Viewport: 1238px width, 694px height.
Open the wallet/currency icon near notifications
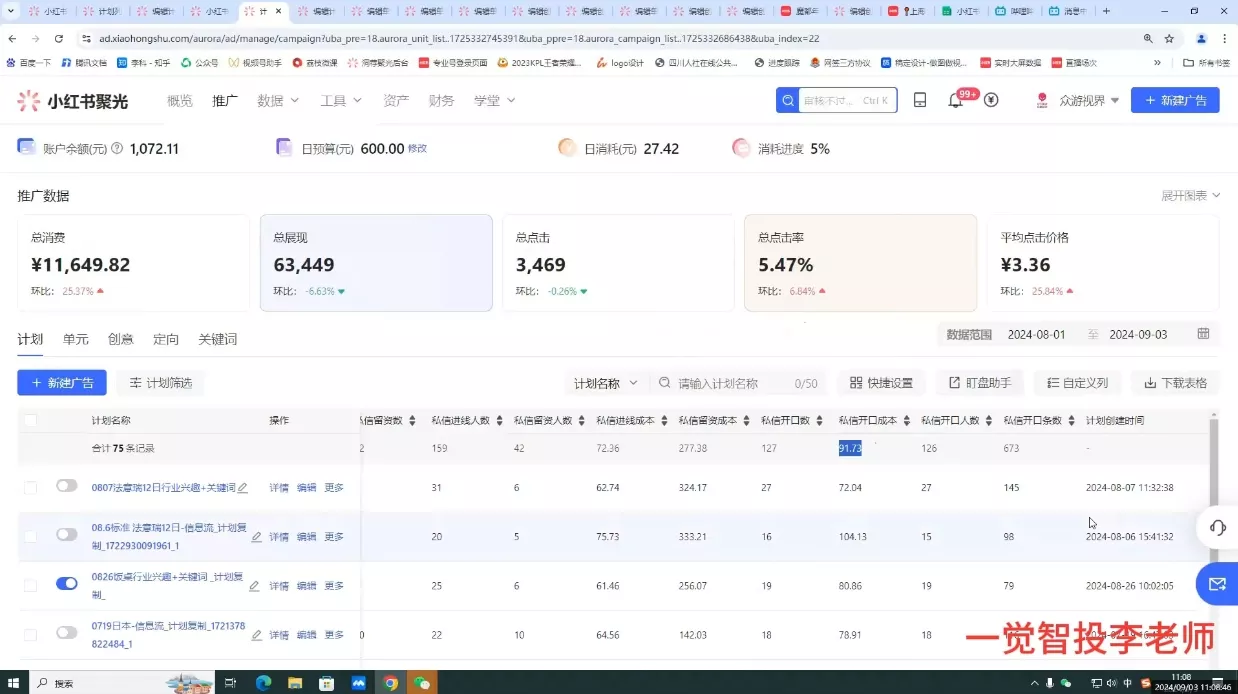point(989,100)
